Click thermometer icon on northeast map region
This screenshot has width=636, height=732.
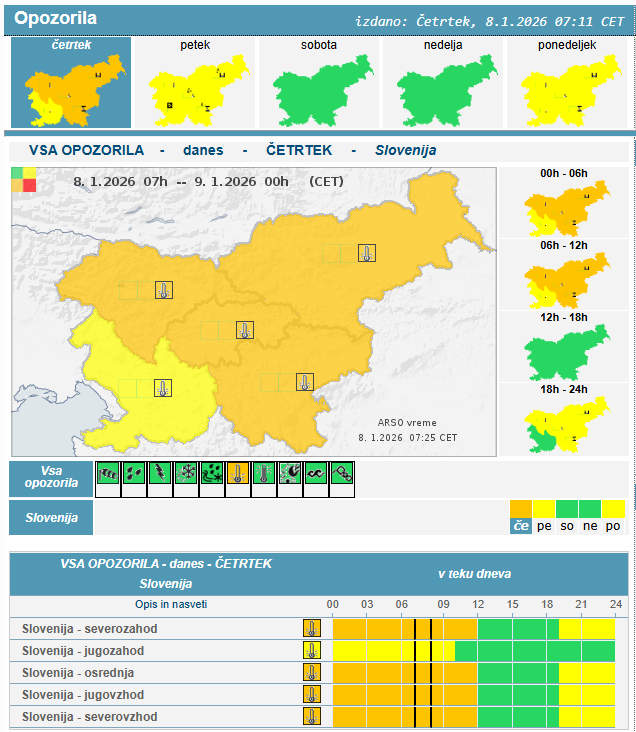367,253
